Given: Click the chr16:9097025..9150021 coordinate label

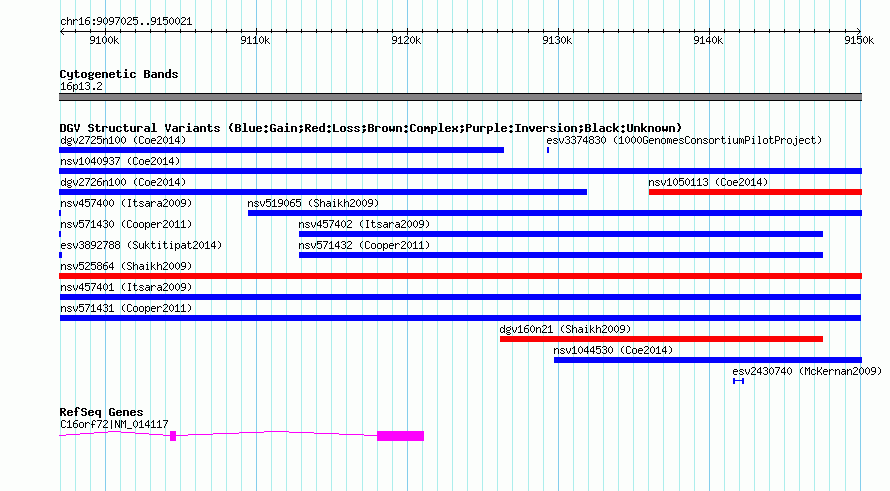Looking at the screenshot, I should pos(126,21).
